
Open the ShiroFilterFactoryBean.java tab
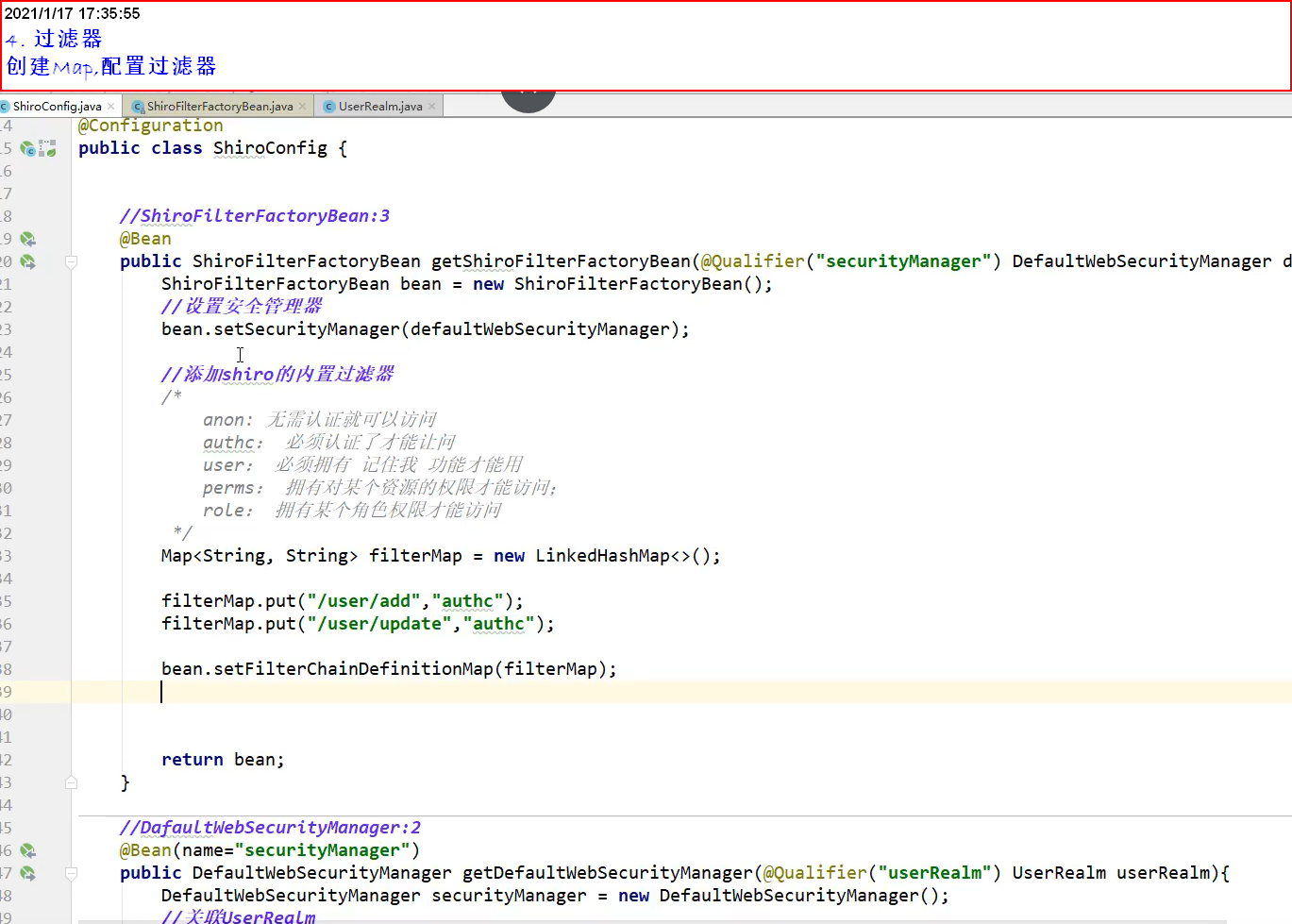click(220, 107)
